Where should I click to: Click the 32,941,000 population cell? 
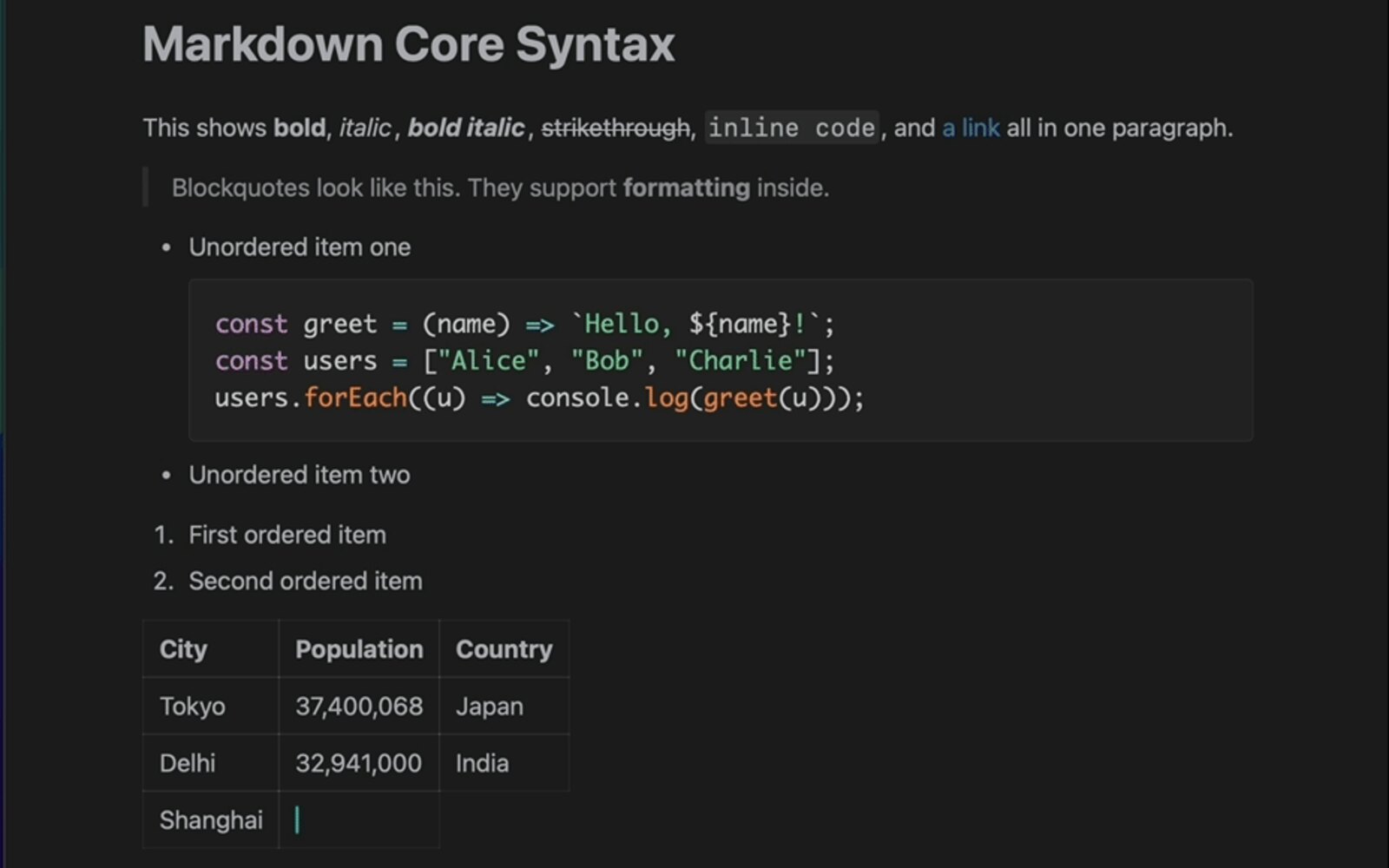359,763
